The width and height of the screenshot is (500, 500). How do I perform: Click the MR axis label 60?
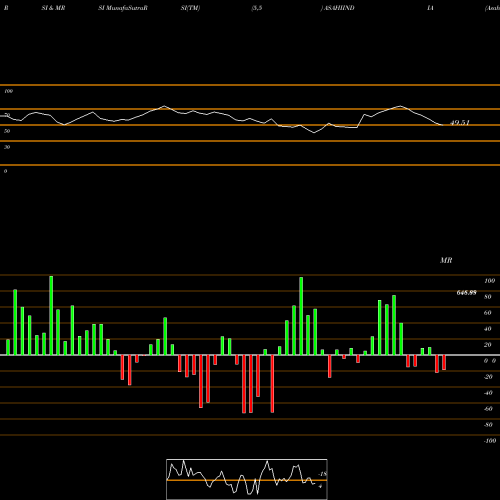coord(488,313)
